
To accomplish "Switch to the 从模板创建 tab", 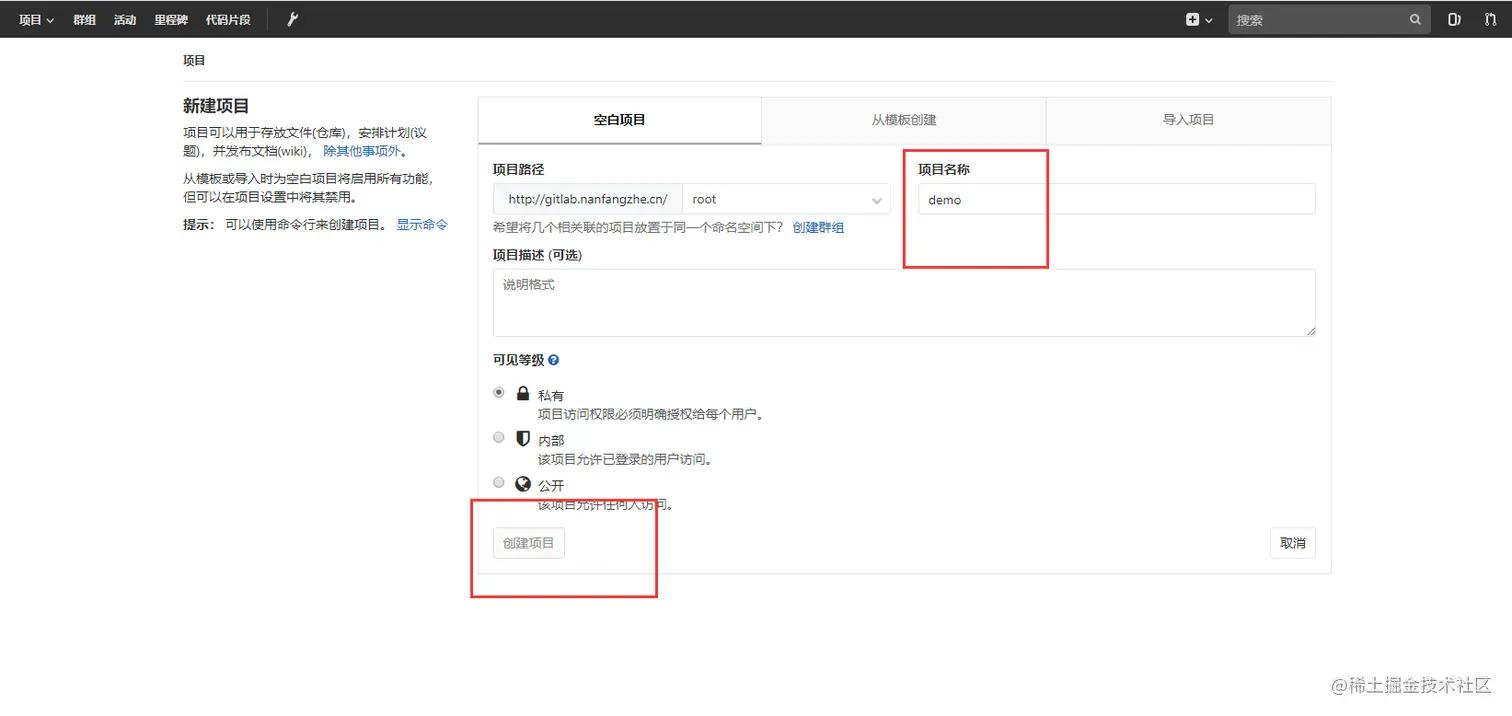I will 904,120.
